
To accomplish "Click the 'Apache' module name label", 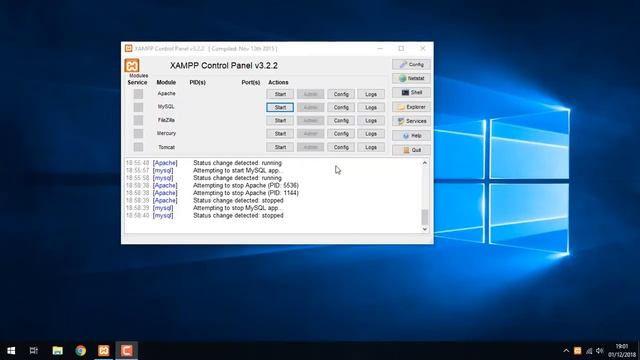I will pyautogui.click(x=167, y=93).
